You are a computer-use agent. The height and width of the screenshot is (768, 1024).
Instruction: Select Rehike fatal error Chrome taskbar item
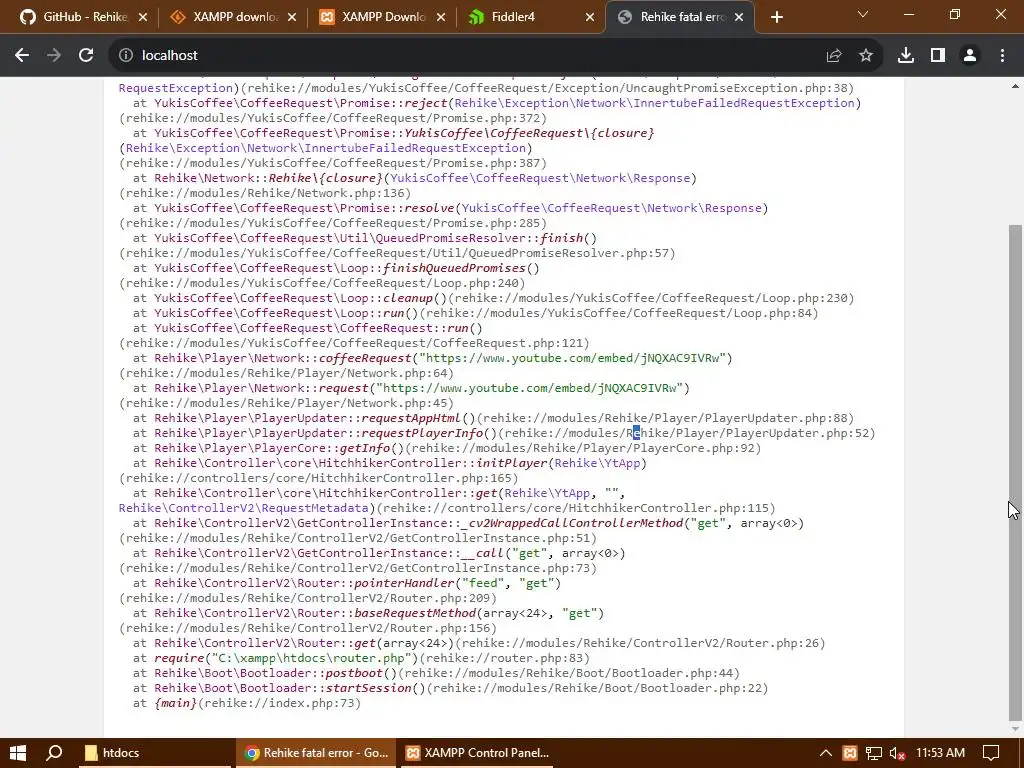coord(316,753)
